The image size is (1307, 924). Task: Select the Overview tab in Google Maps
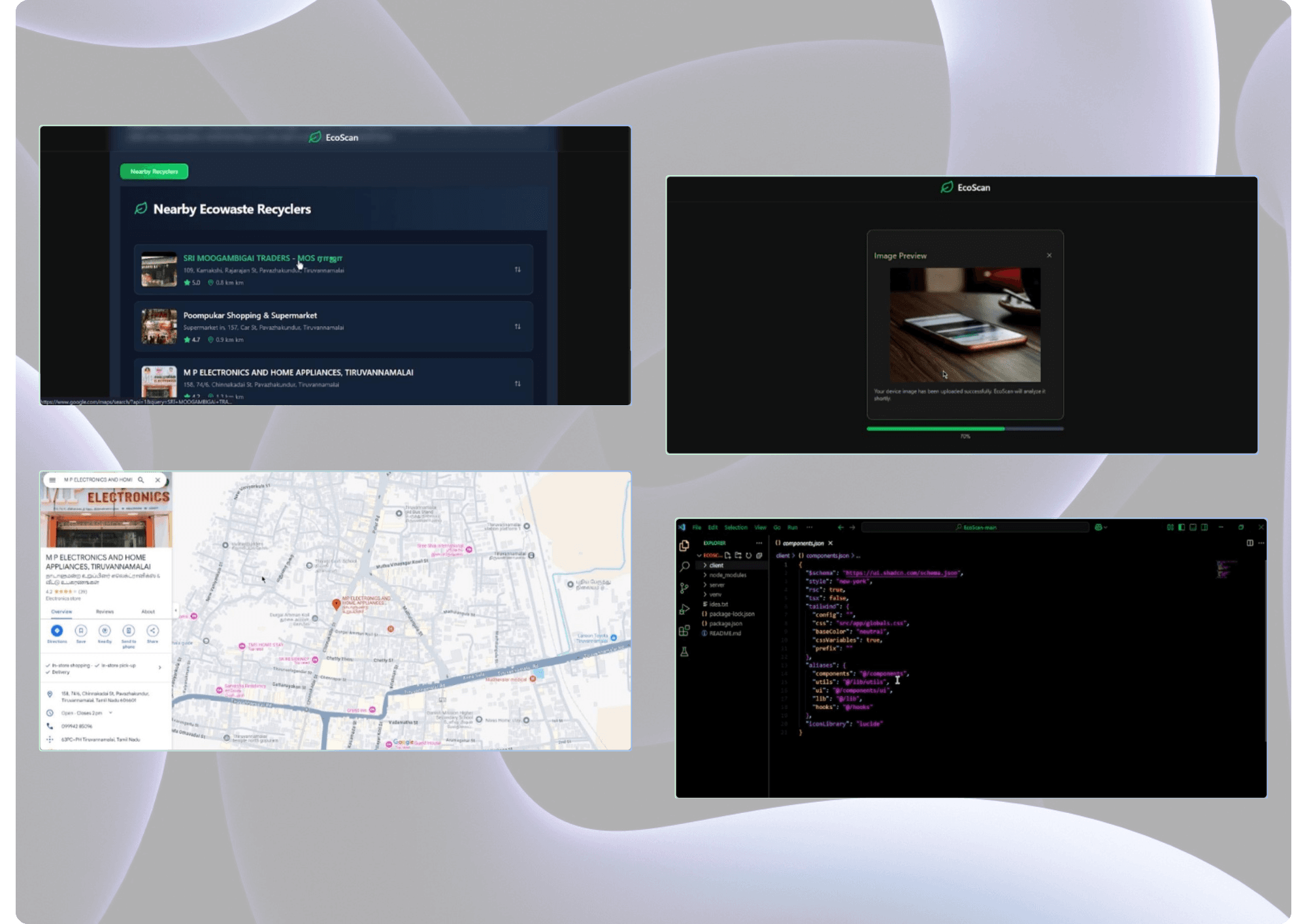click(61, 612)
